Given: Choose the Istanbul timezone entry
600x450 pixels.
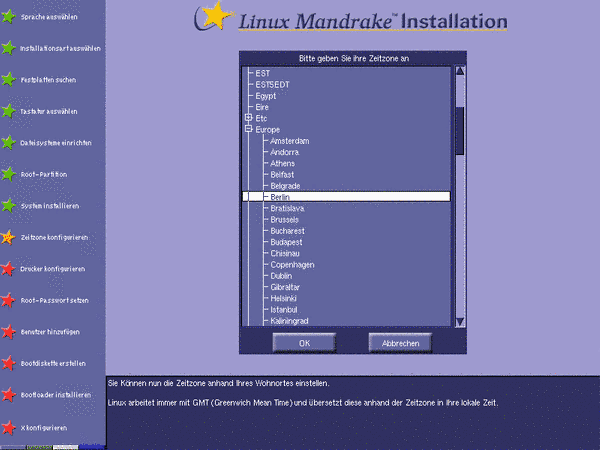Looking at the screenshot, I should pos(285,309).
